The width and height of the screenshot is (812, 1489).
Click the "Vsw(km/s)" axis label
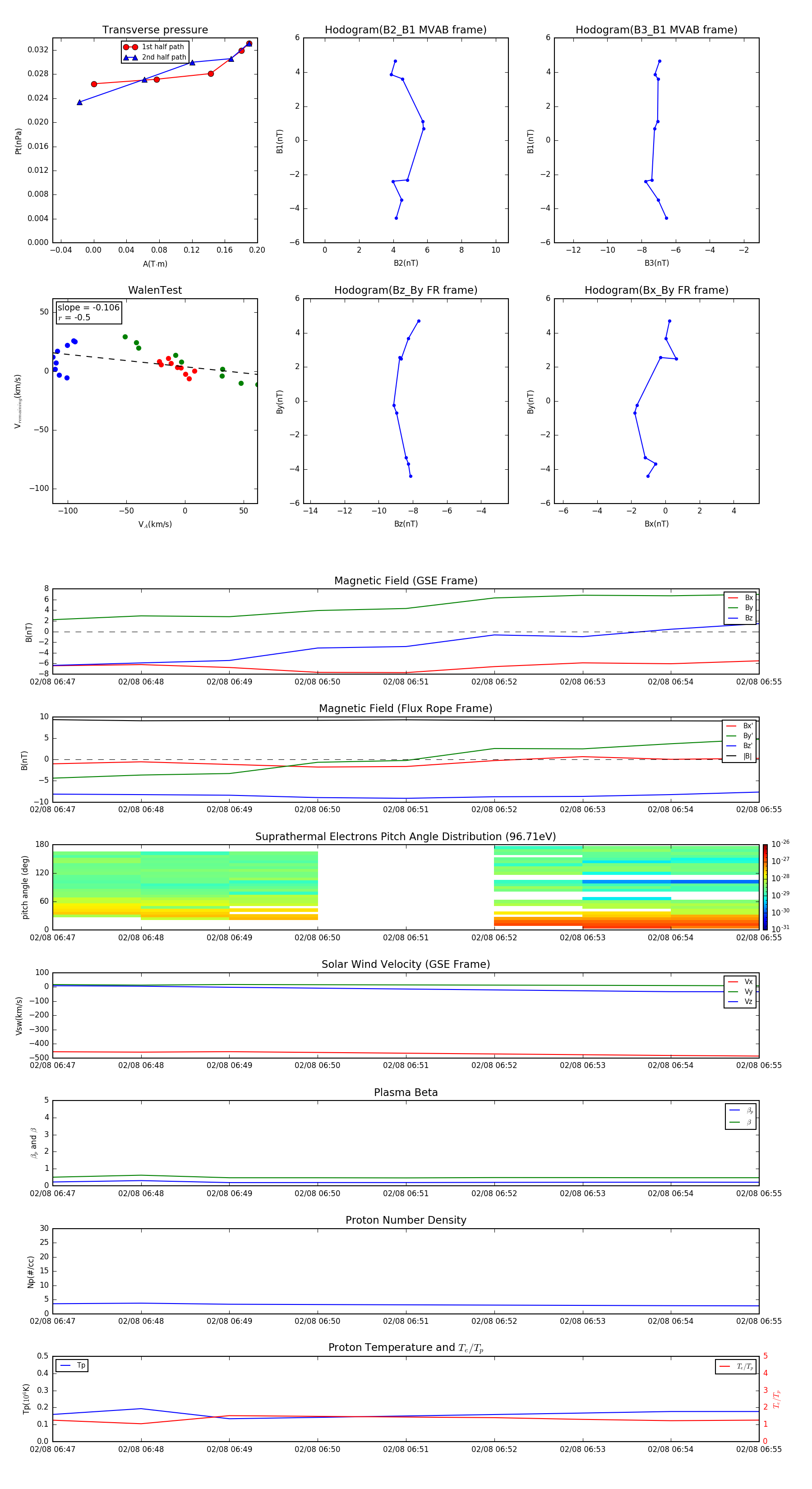tap(18, 1015)
